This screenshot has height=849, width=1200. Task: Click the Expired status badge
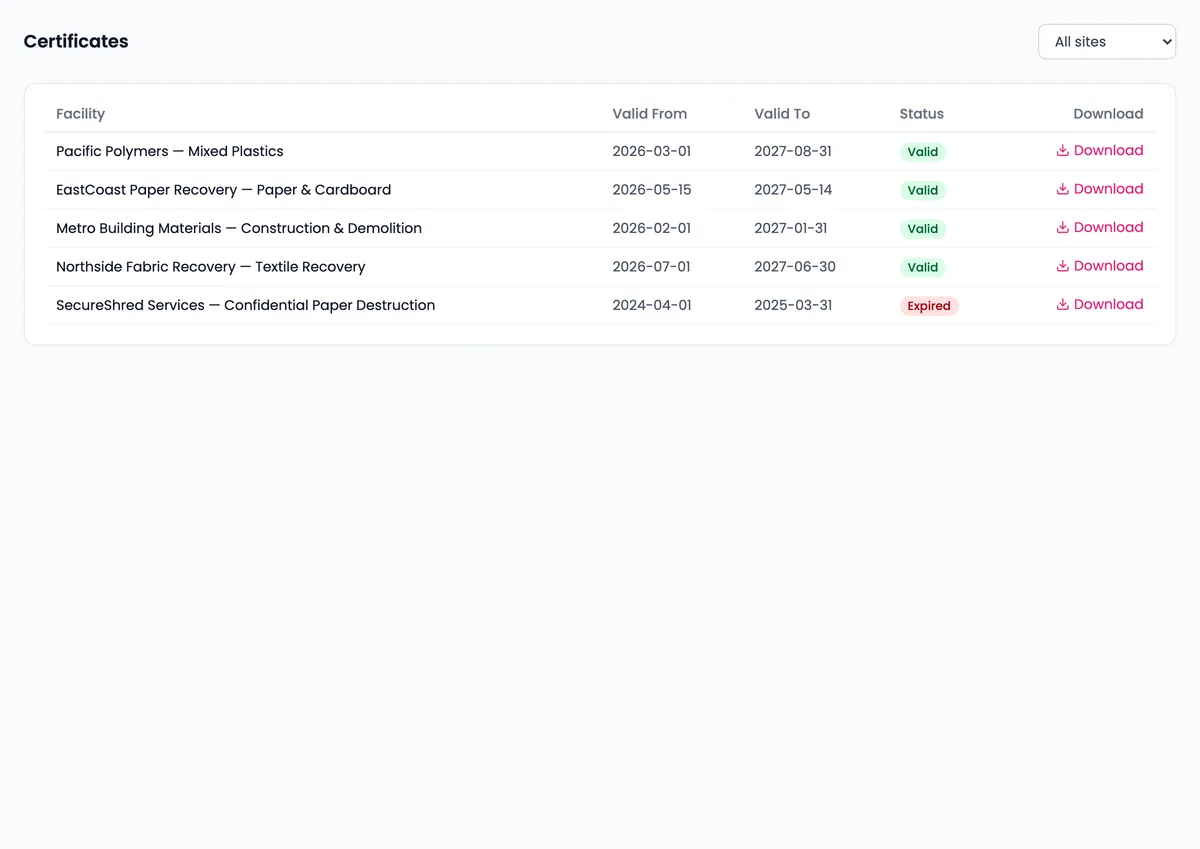pyautogui.click(x=929, y=306)
